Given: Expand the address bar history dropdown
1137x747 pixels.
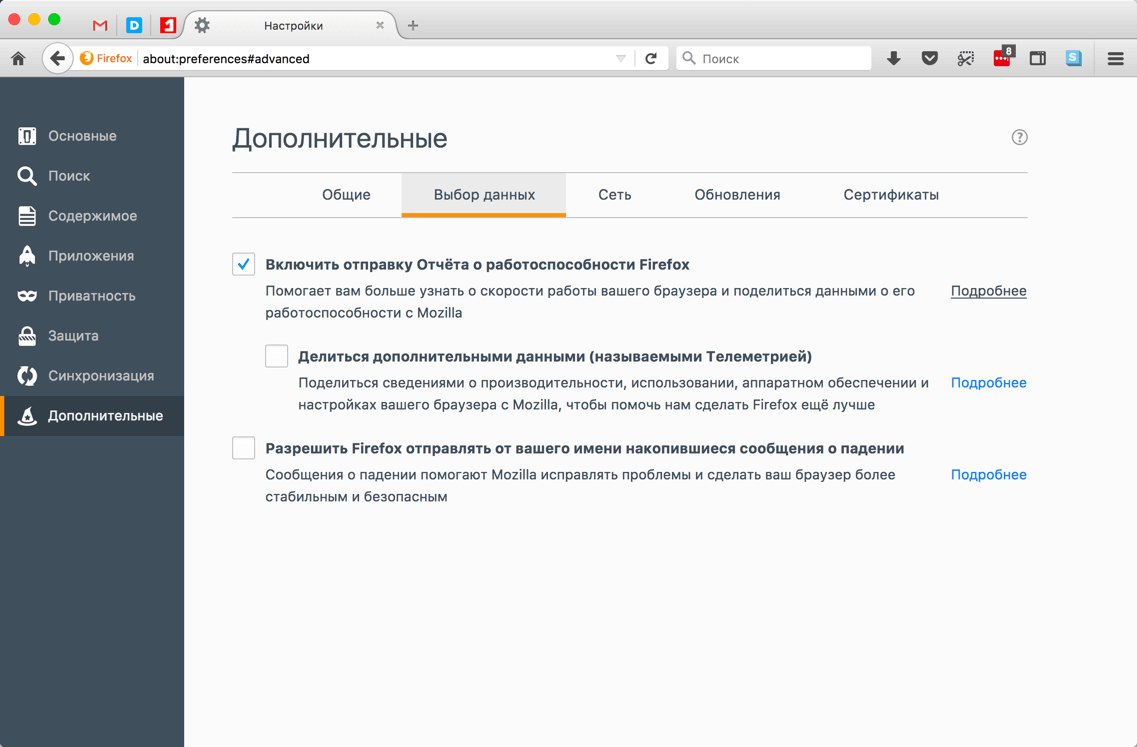Looking at the screenshot, I should (x=621, y=59).
